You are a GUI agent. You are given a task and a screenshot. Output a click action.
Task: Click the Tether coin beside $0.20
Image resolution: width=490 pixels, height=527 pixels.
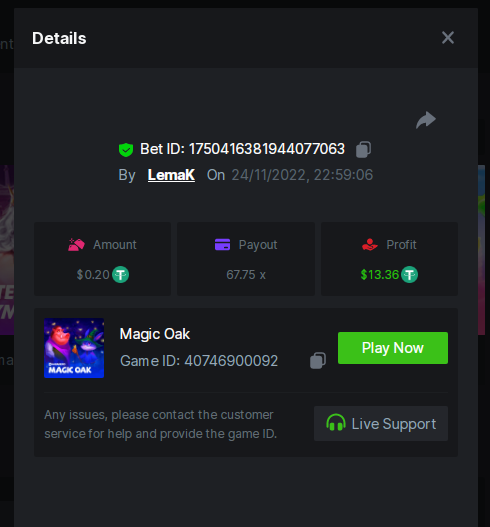[120, 275]
